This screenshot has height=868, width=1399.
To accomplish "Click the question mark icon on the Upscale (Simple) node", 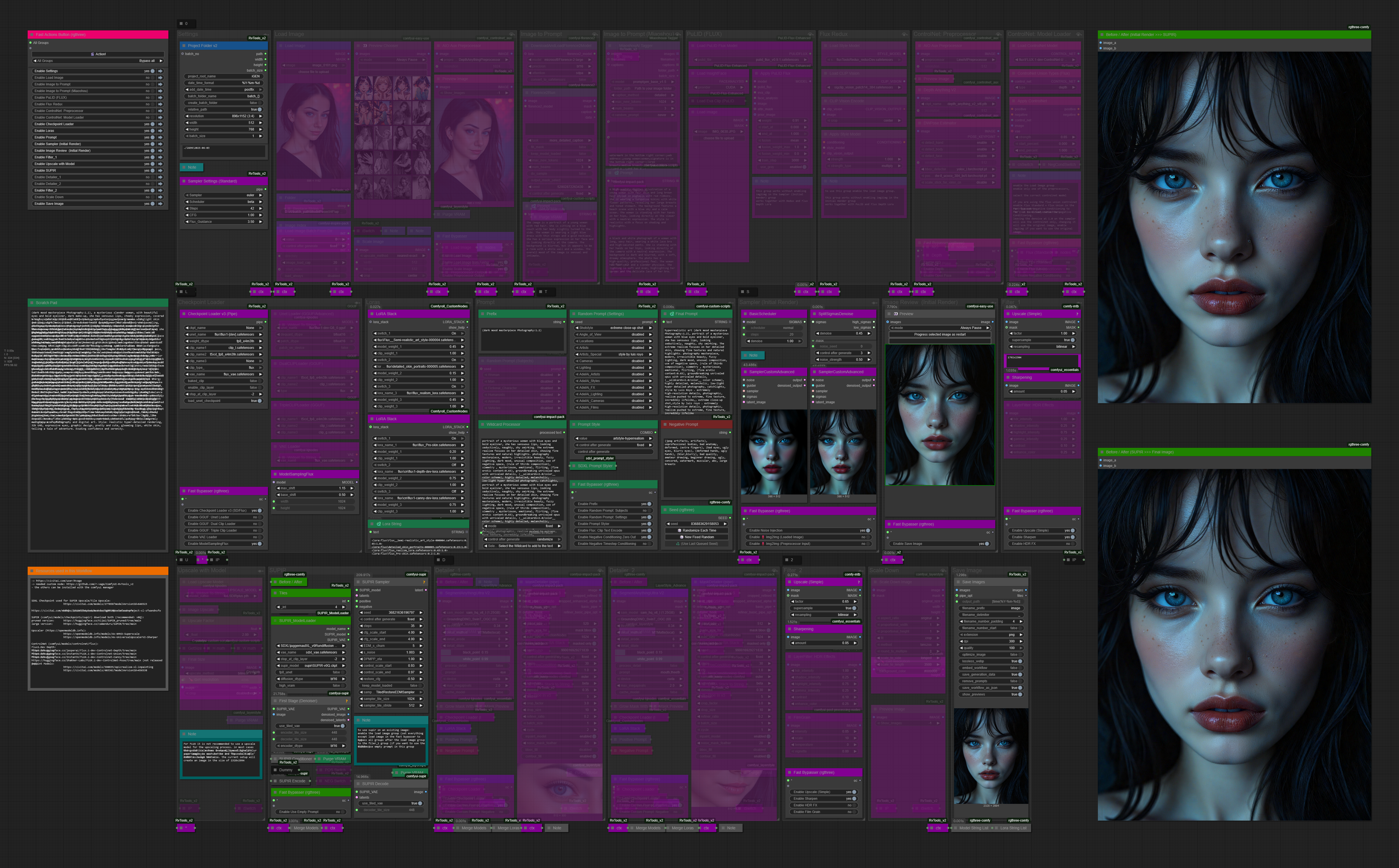I will (x=1077, y=314).
